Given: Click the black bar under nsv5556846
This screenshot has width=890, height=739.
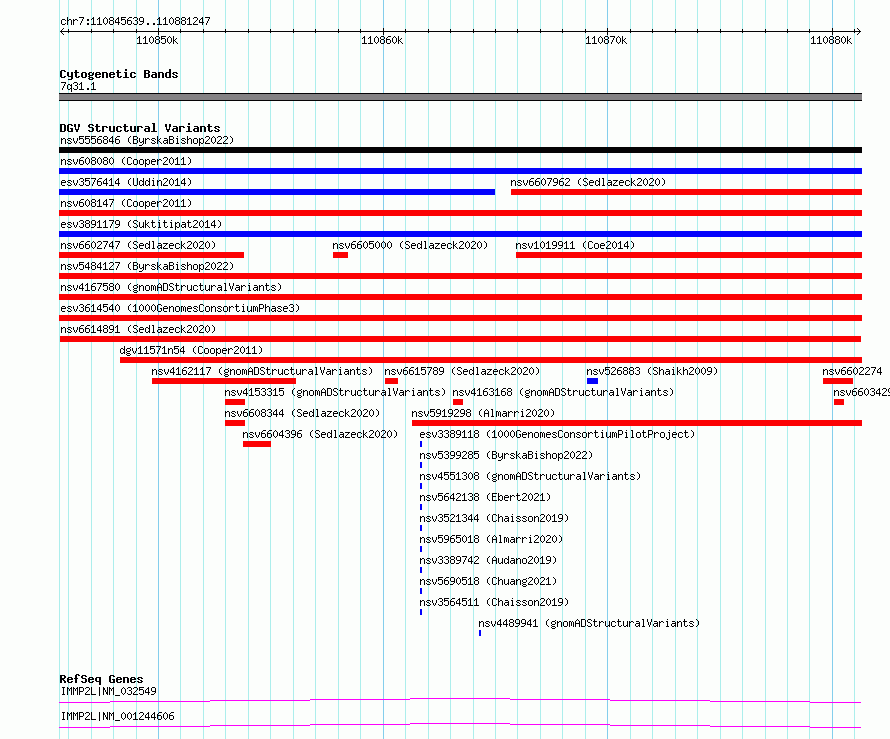Looking at the screenshot, I should click(460, 150).
